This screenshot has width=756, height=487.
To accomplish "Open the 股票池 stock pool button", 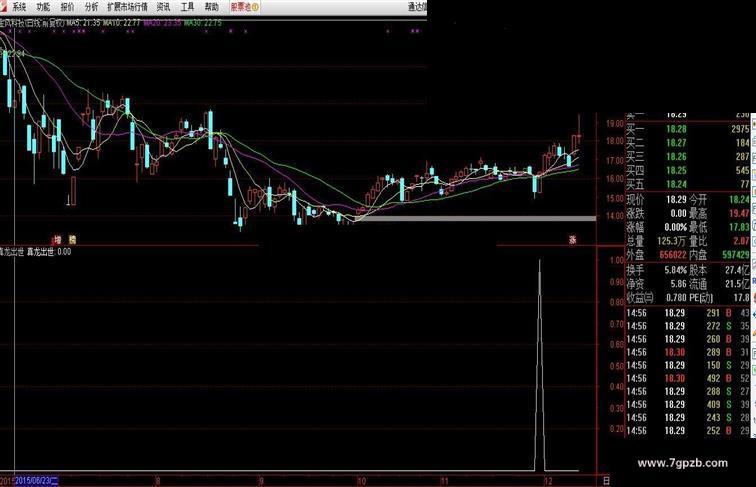I will [245, 7].
